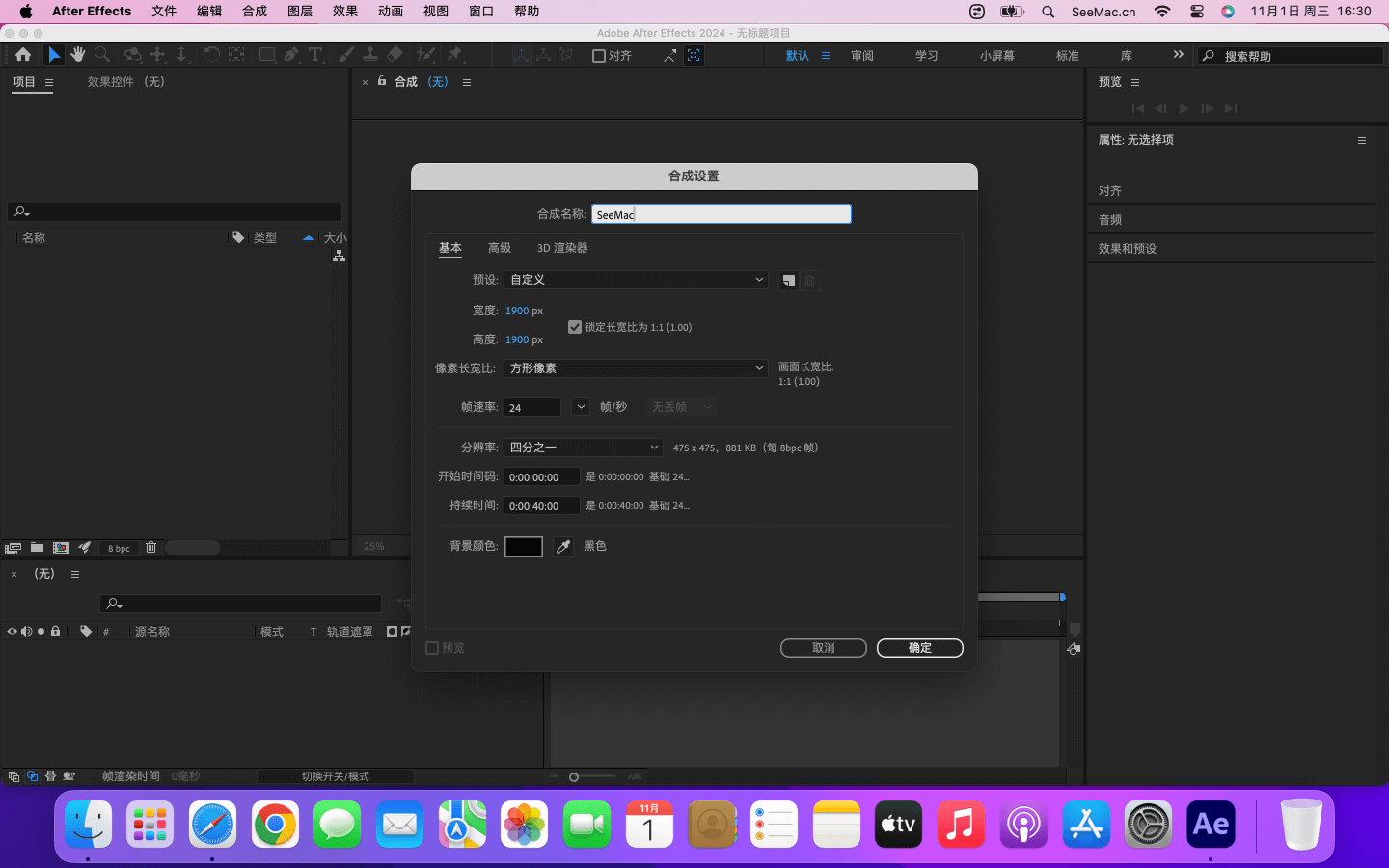Toggle the composition viewer lock icon

382,81
